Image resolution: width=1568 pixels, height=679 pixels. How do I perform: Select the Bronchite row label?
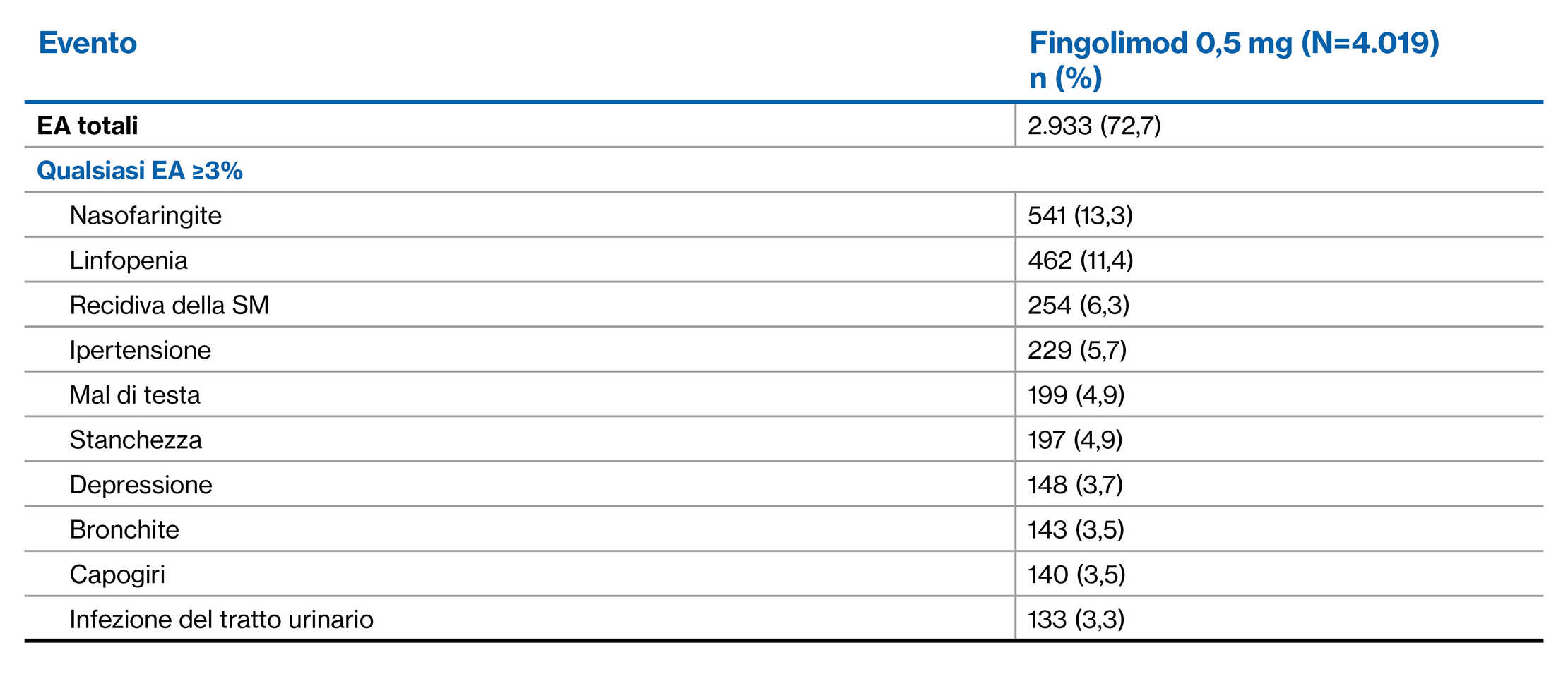tap(124, 529)
